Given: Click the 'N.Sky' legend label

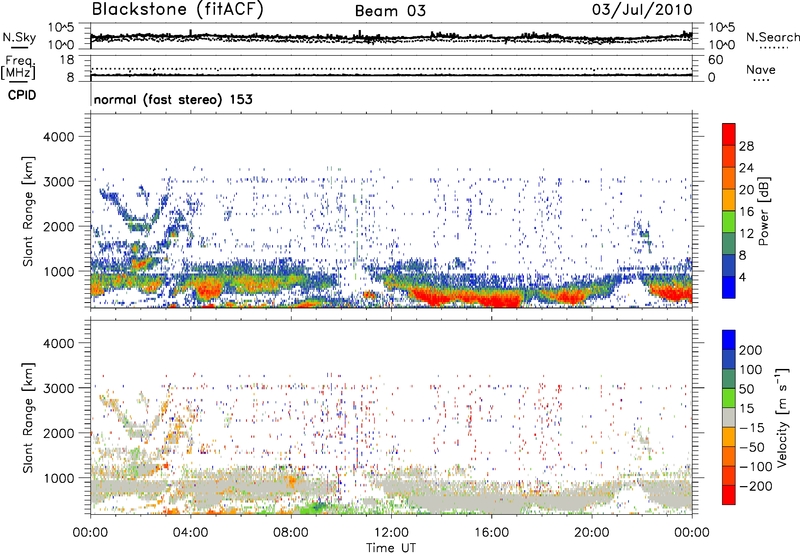Looking at the screenshot, I should (x=19, y=37).
